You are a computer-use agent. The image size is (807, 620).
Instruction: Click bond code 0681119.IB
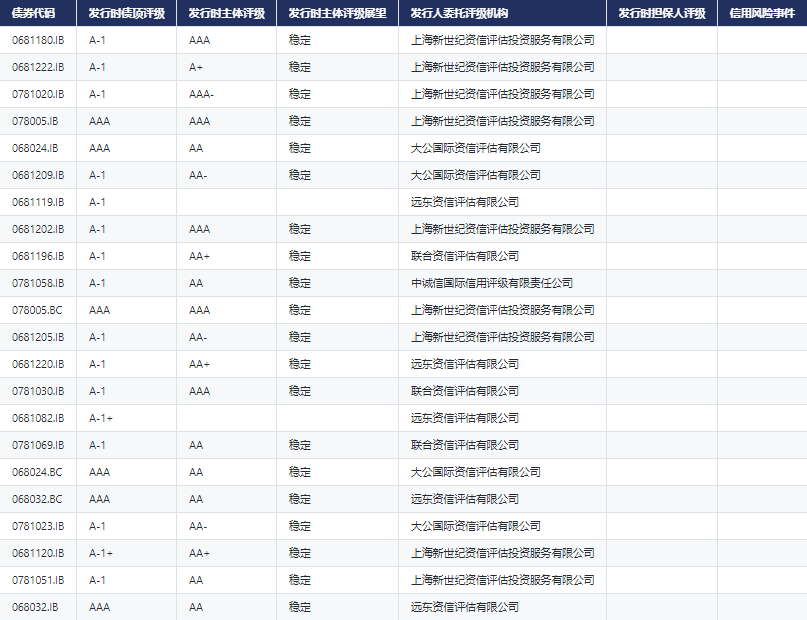pos(38,202)
